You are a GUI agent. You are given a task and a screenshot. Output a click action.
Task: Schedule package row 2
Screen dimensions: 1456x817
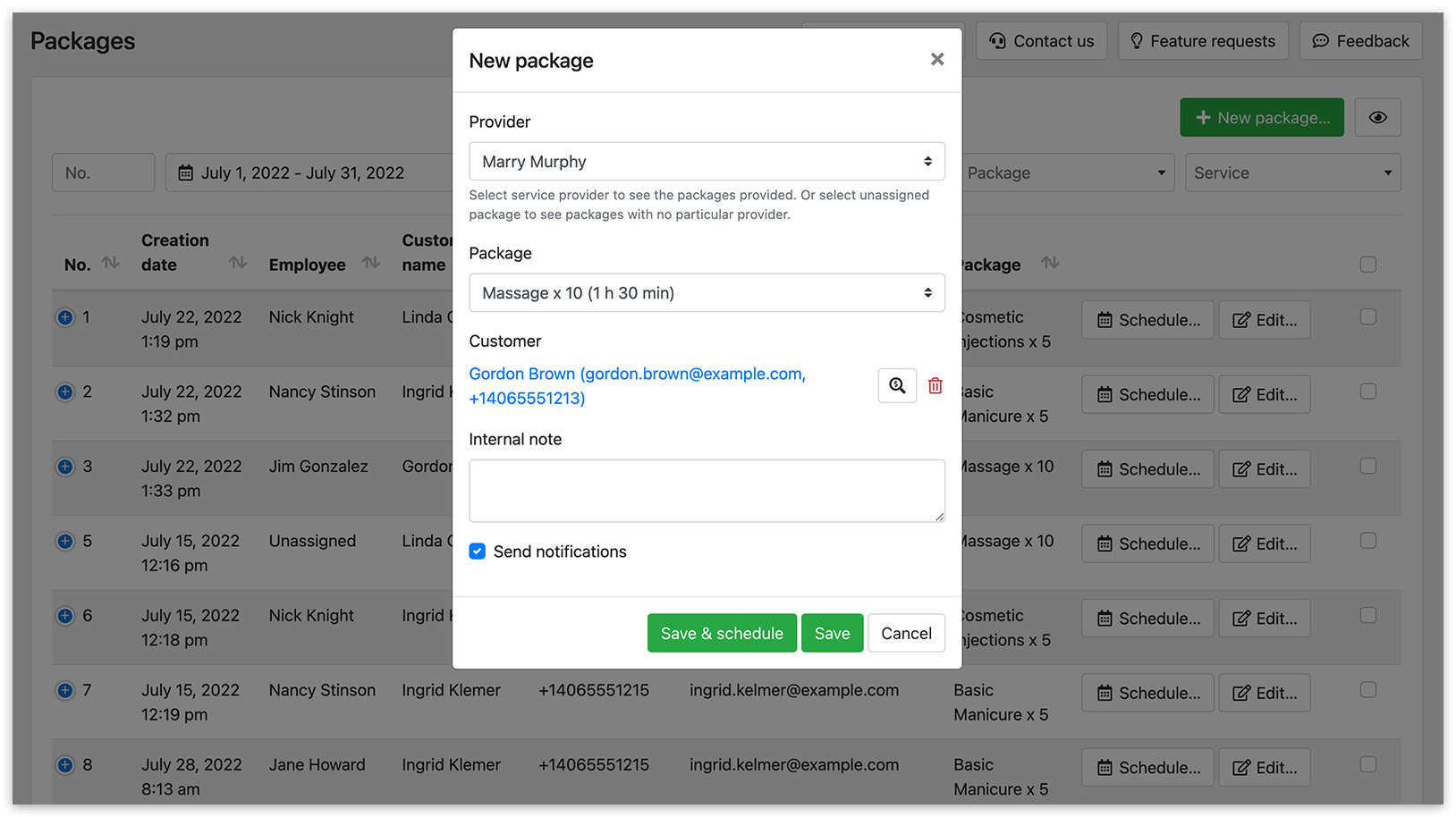(1148, 394)
